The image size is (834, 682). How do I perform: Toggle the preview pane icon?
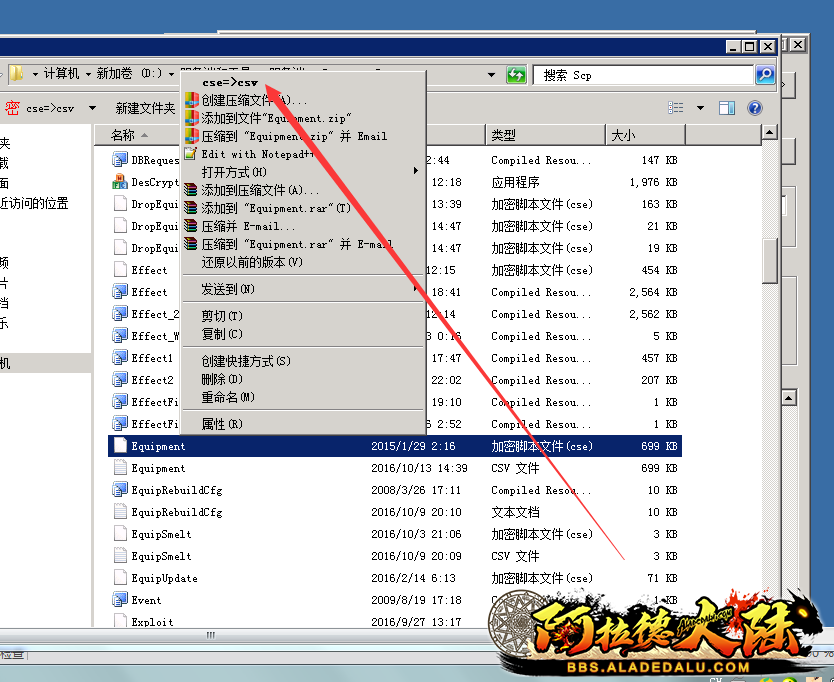[727, 108]
